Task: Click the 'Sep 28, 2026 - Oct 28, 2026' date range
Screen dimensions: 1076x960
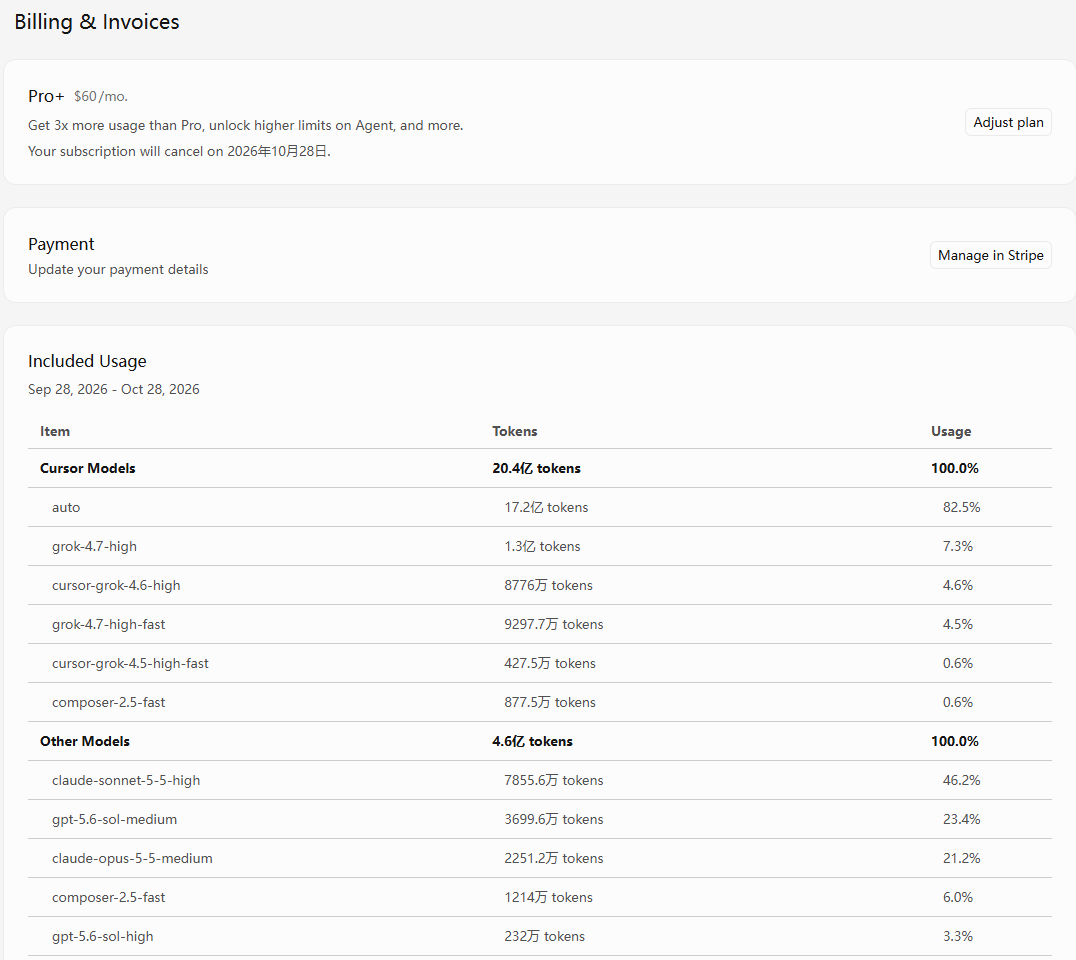Action: [114, 389]
